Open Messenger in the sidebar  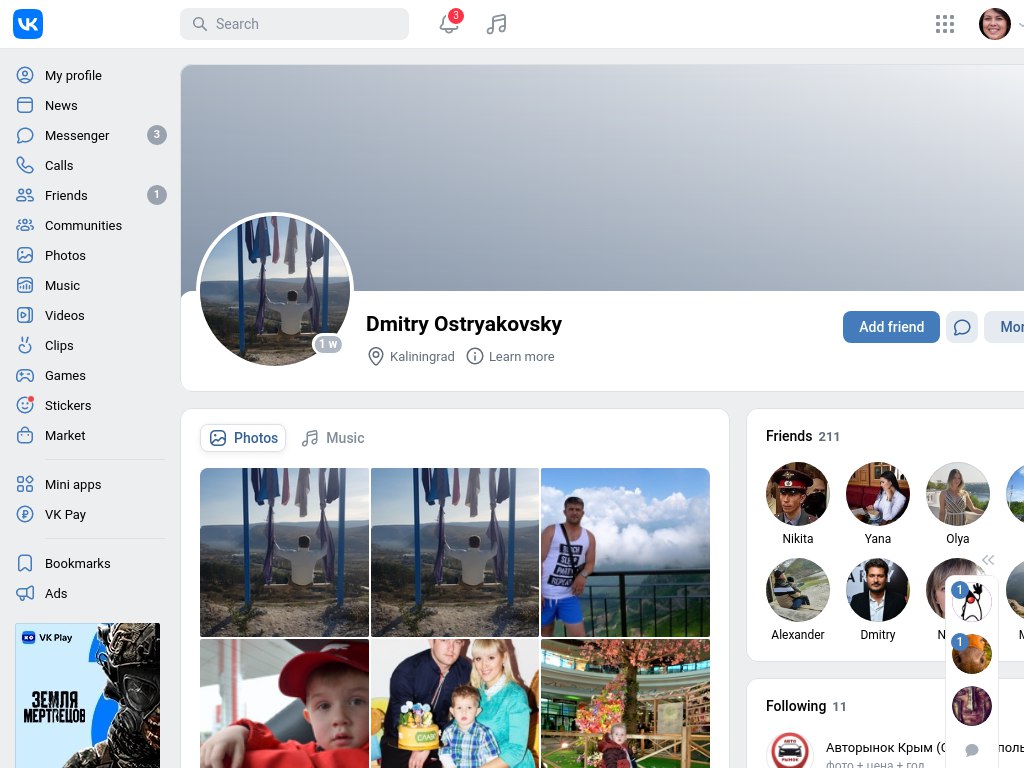[x=77, y=135]
